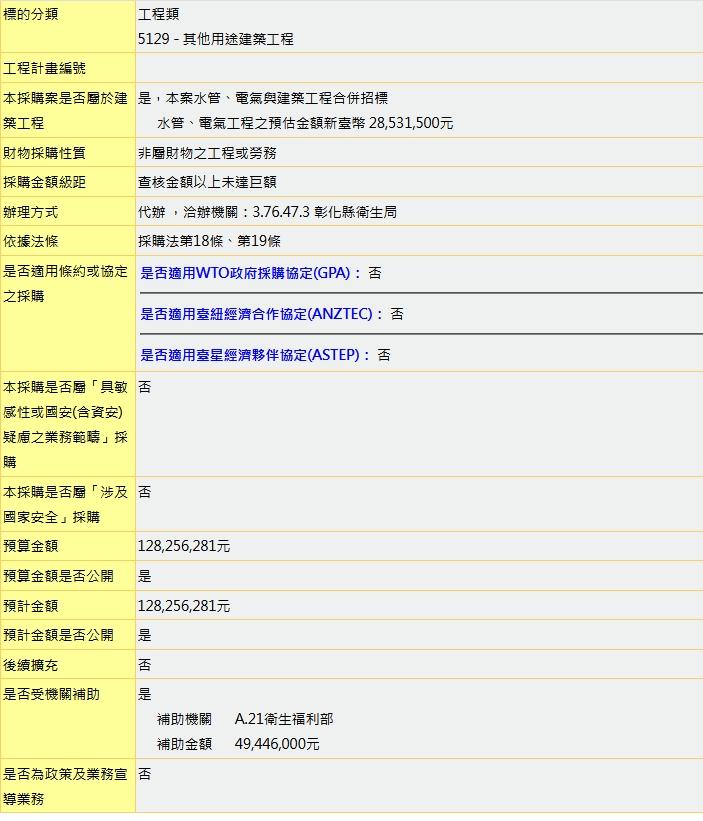Select the 補助金額 sub-label

click(x=184, y=744)
